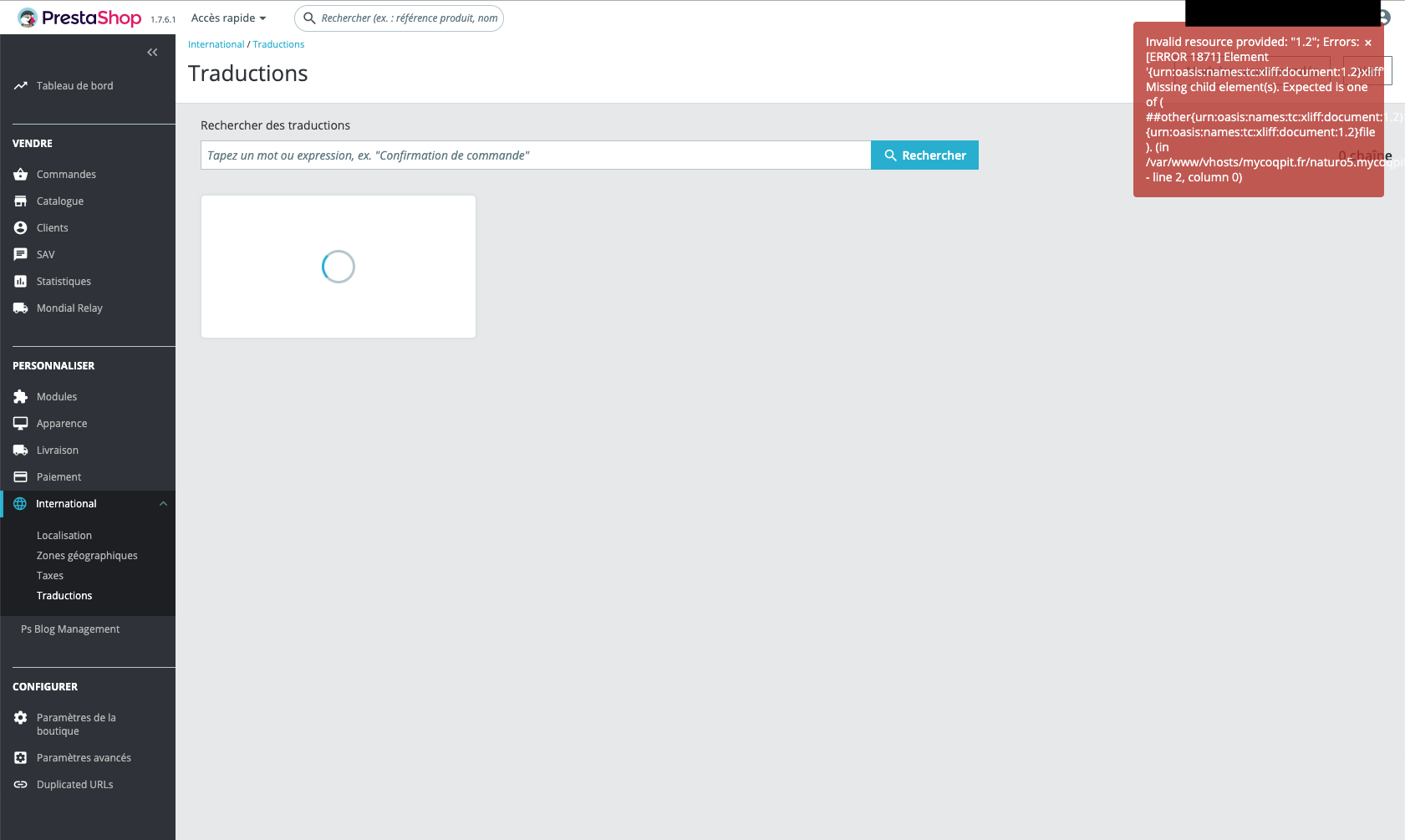
Task: Click the Tableau de bord trend icon
Action: pos(21,85)
